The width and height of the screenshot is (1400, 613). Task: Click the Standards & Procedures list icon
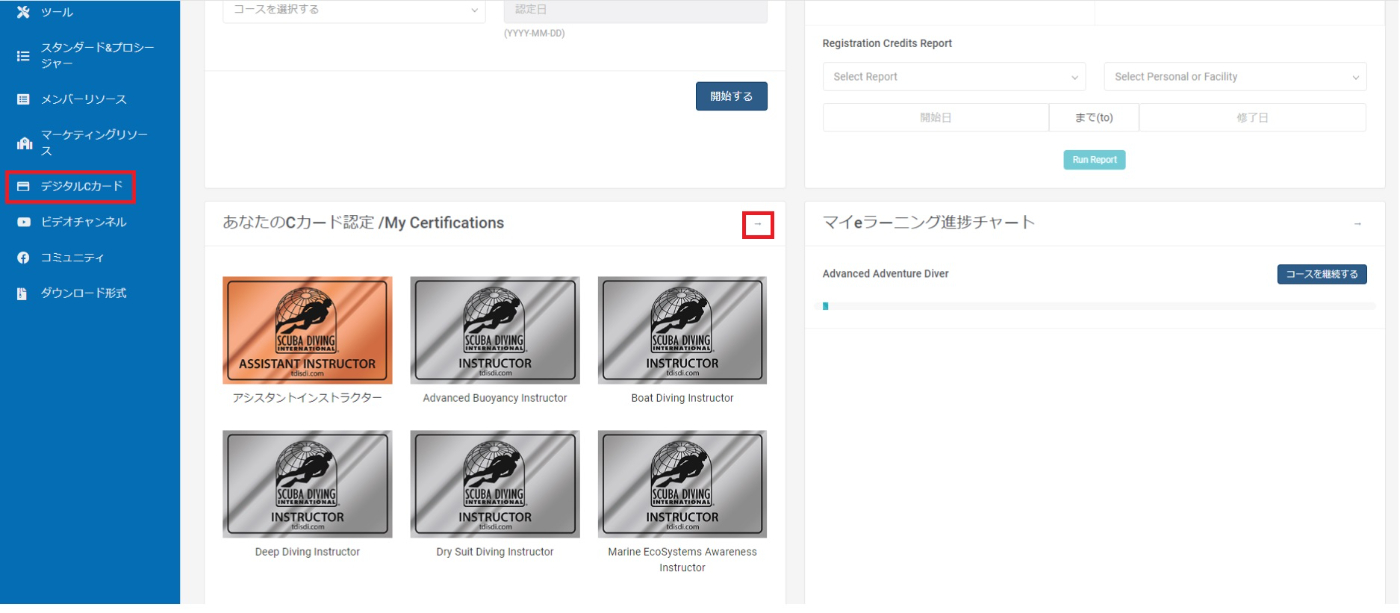click(x=24, y=56)
